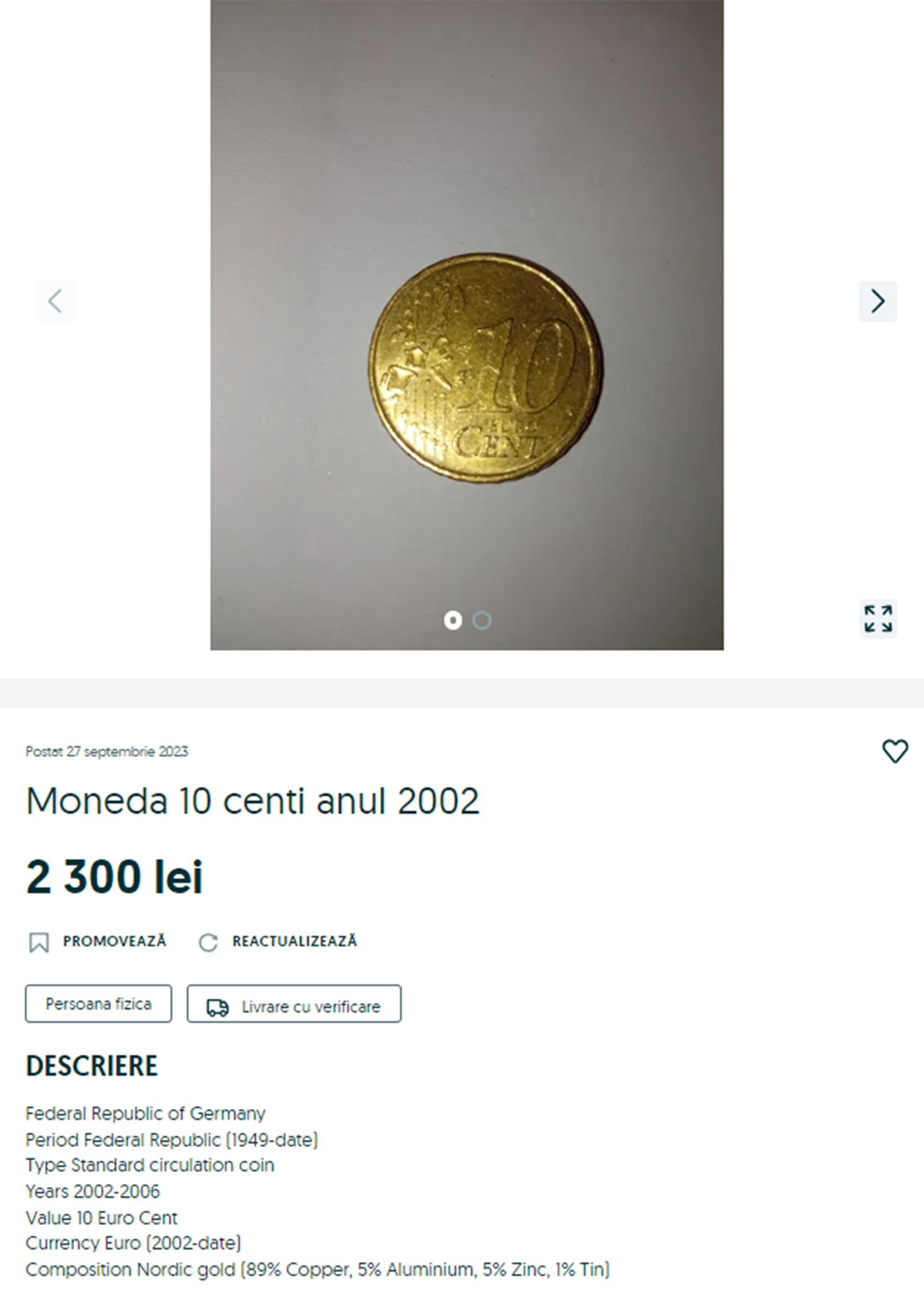The height and width of the screenshot is (1295, 924).
Task: Click the bookmark icon beside Promovează
Action: tap(39, 942)
